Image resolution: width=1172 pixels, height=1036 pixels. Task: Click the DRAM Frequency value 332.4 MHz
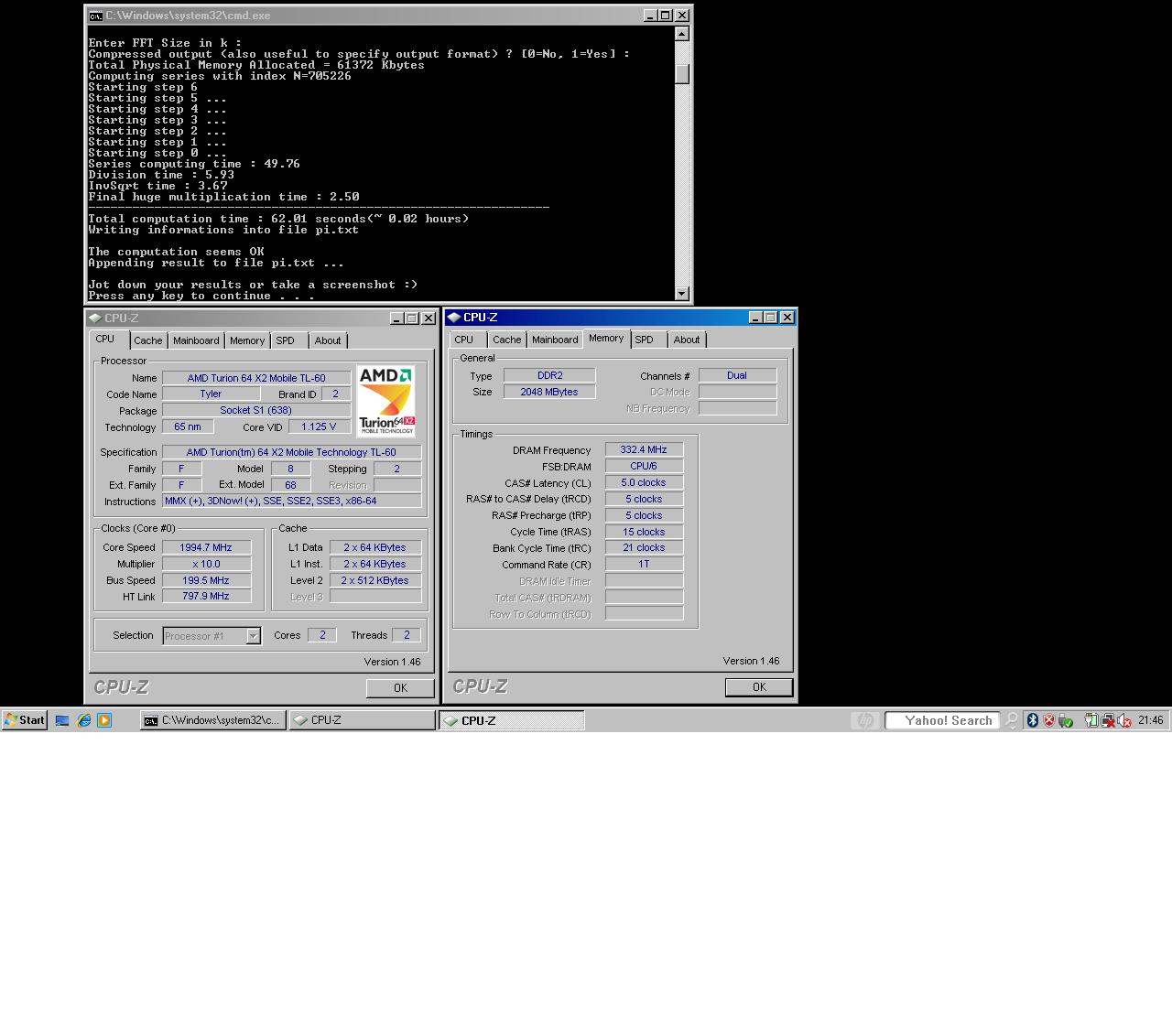point(644,449)
